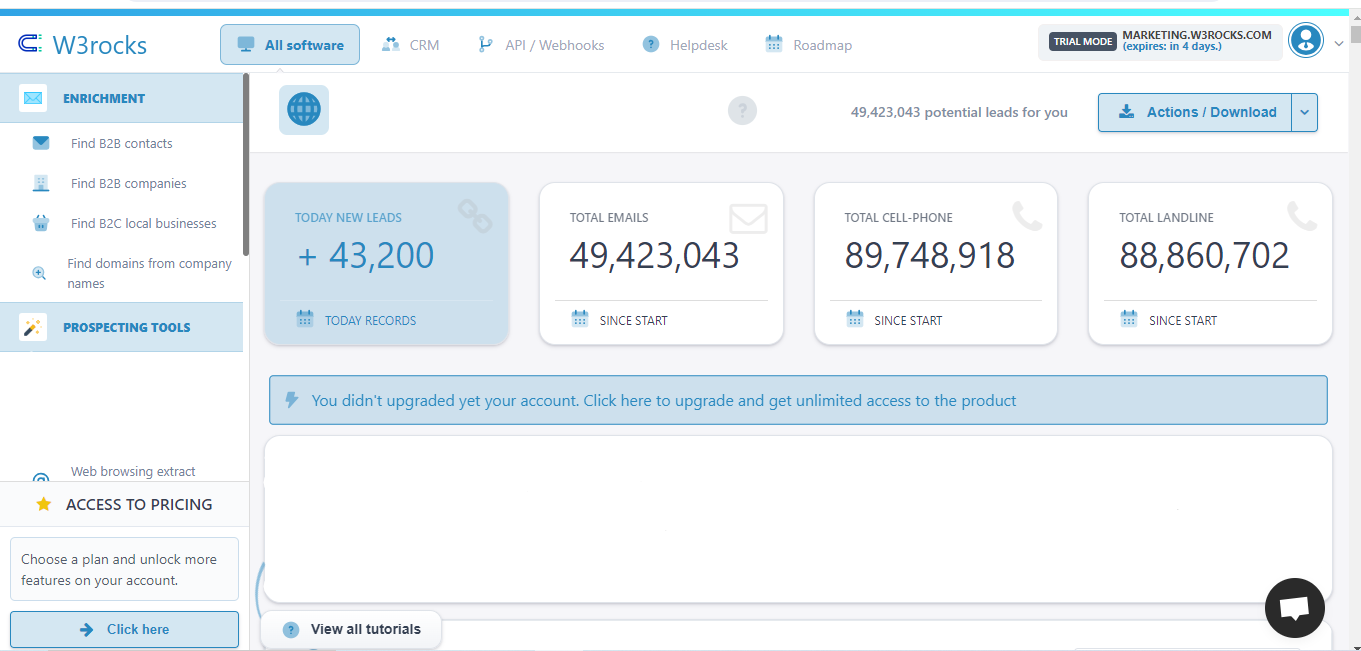Screen dimensions: 1361x651
Task: Click the Find B2B companies building icon
Action: coord(41,183)
